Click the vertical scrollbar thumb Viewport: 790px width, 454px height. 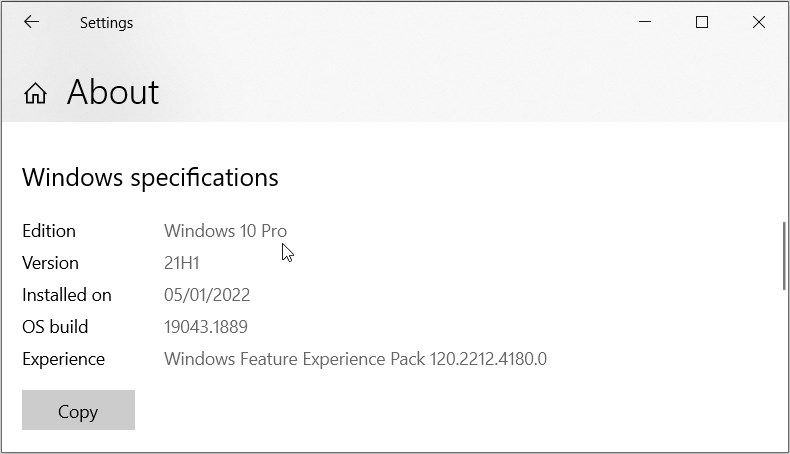[x=784, y=256]
